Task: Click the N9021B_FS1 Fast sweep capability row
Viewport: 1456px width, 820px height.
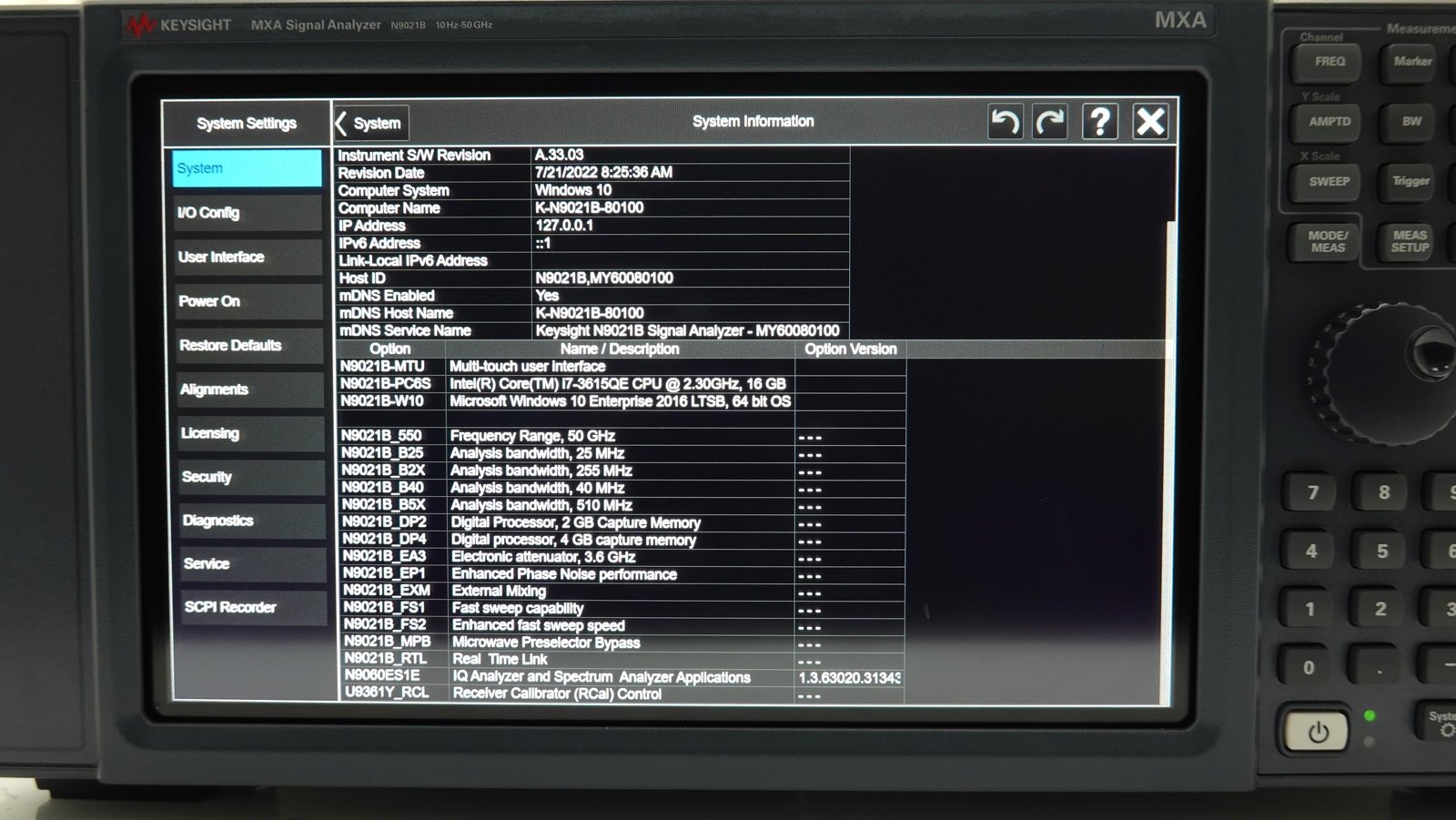Action: 623,609
